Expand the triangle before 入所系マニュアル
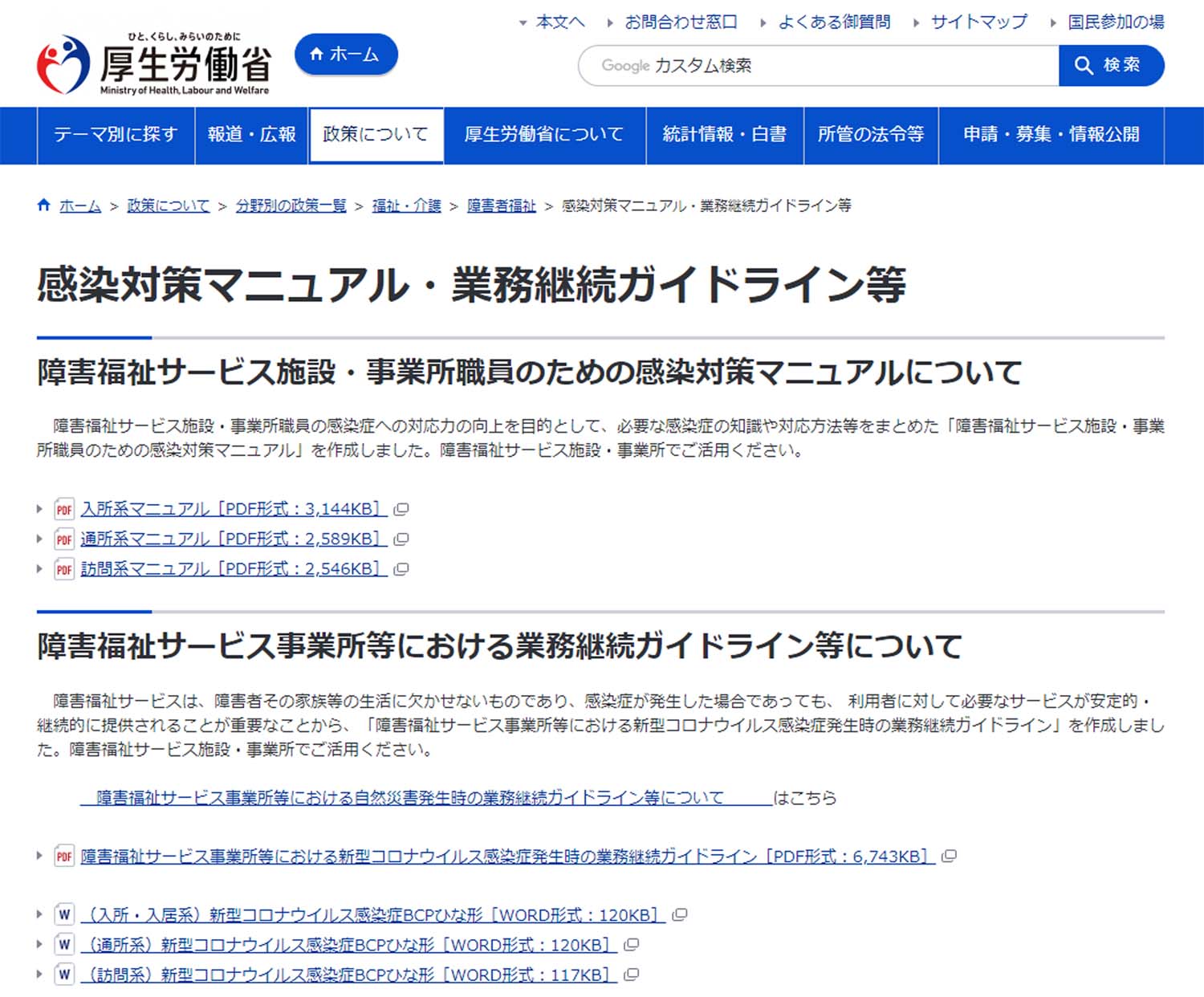The height and width of the screenshot is (997, 1204). [x=39, y=508]
